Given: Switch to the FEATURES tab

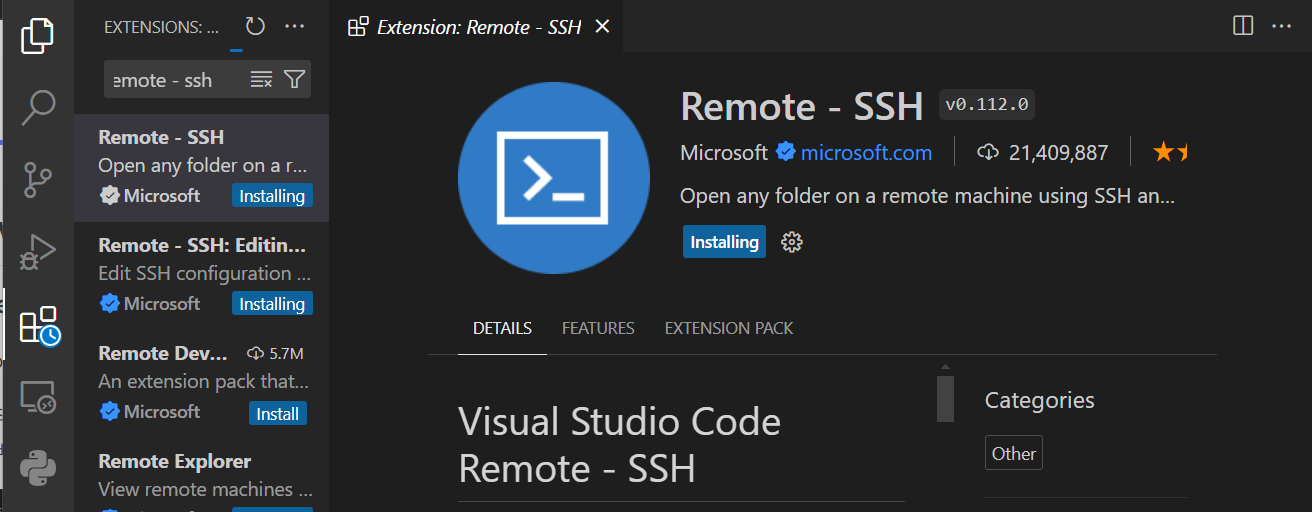Looking at the screenshot, I should click(x=598, y=328).
